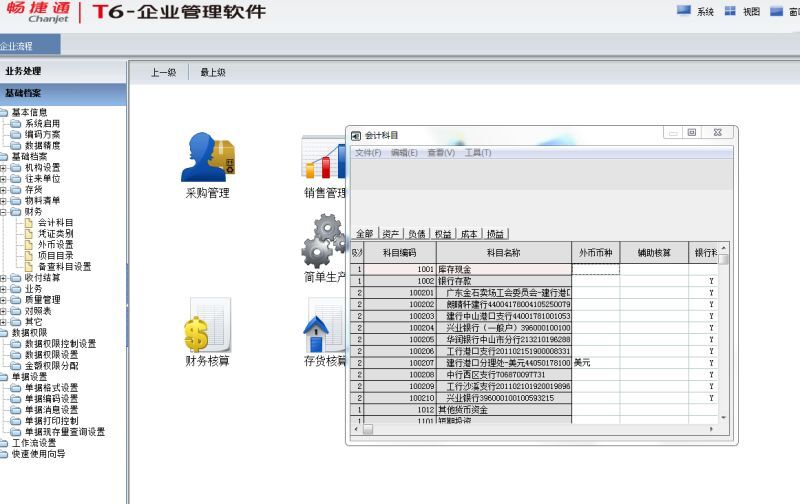Collapse the 财务 tree node
The width and height of the screenshot is (800, 504).
[x=4, y=212]
